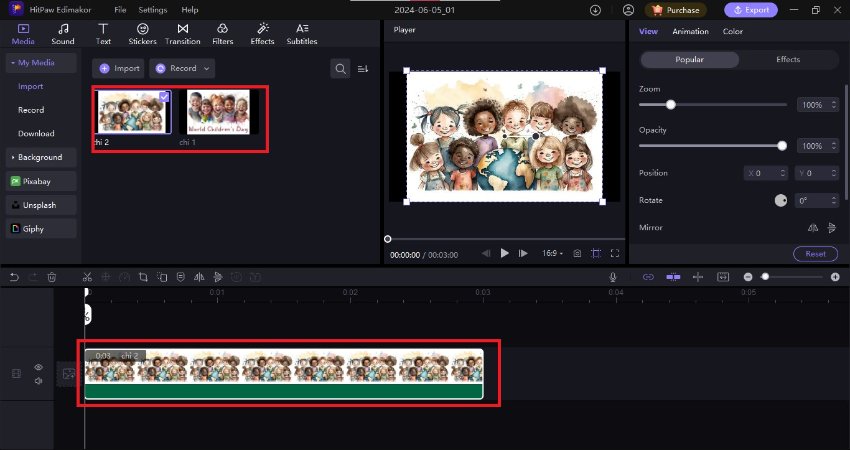
Task: Open the Filters tab
Action: [222, 34]
